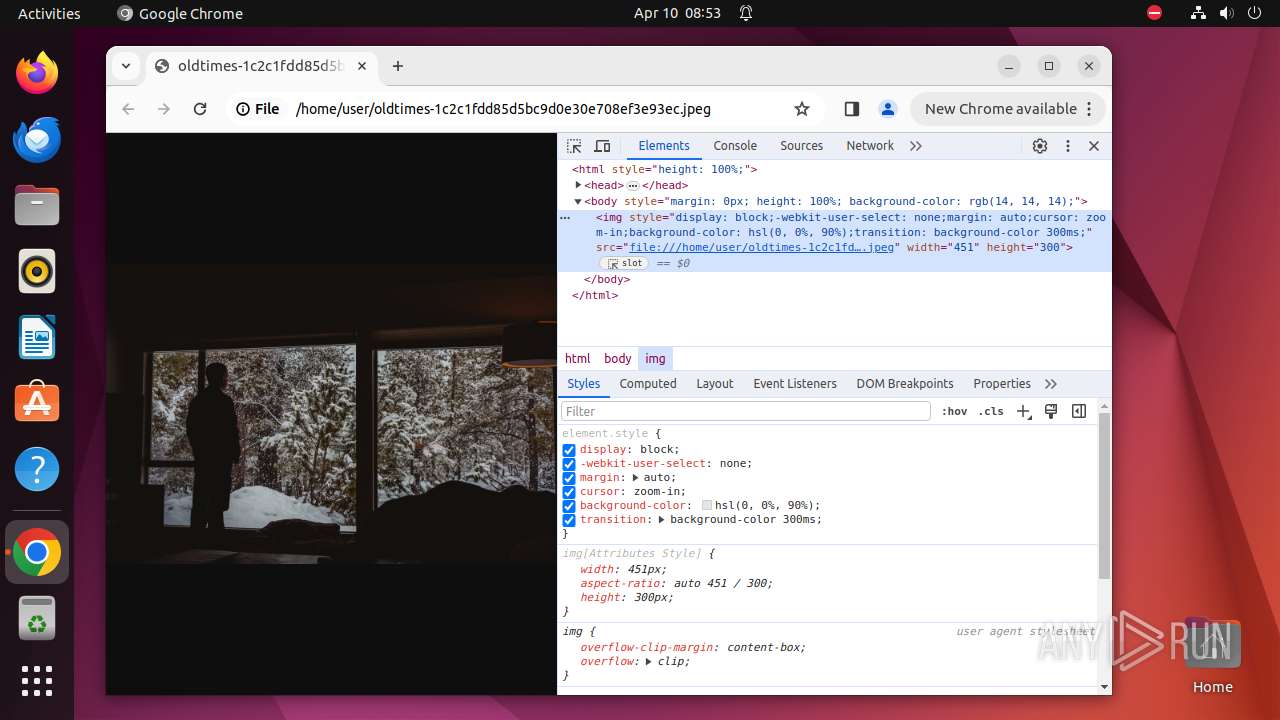Screen dimensions: 1280x720
Task: Toggle the .cls classes button
Action: (991, 411)
